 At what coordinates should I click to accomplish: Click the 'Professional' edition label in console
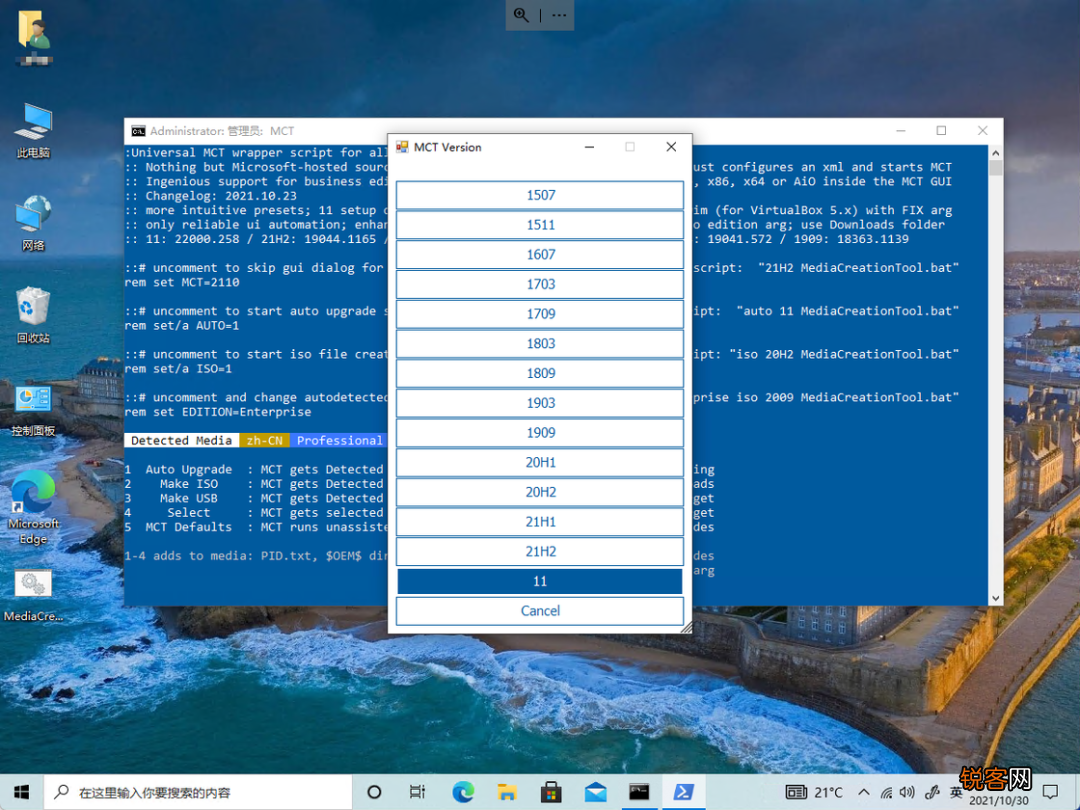339,440
